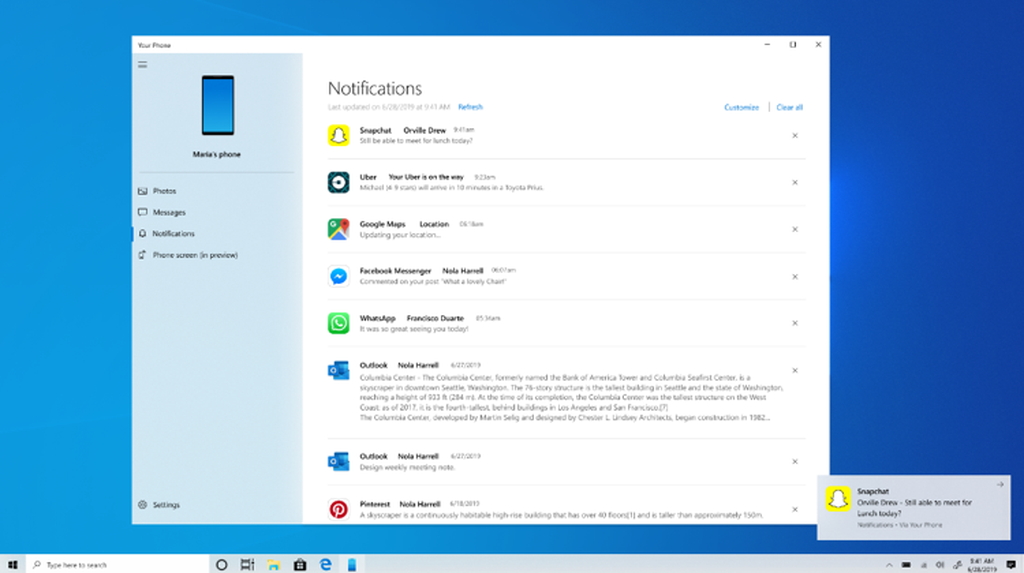Viewport: 1024px width, 573px height.
Task: Open the Customize notifications link
Action: click(x=741, y=107)
